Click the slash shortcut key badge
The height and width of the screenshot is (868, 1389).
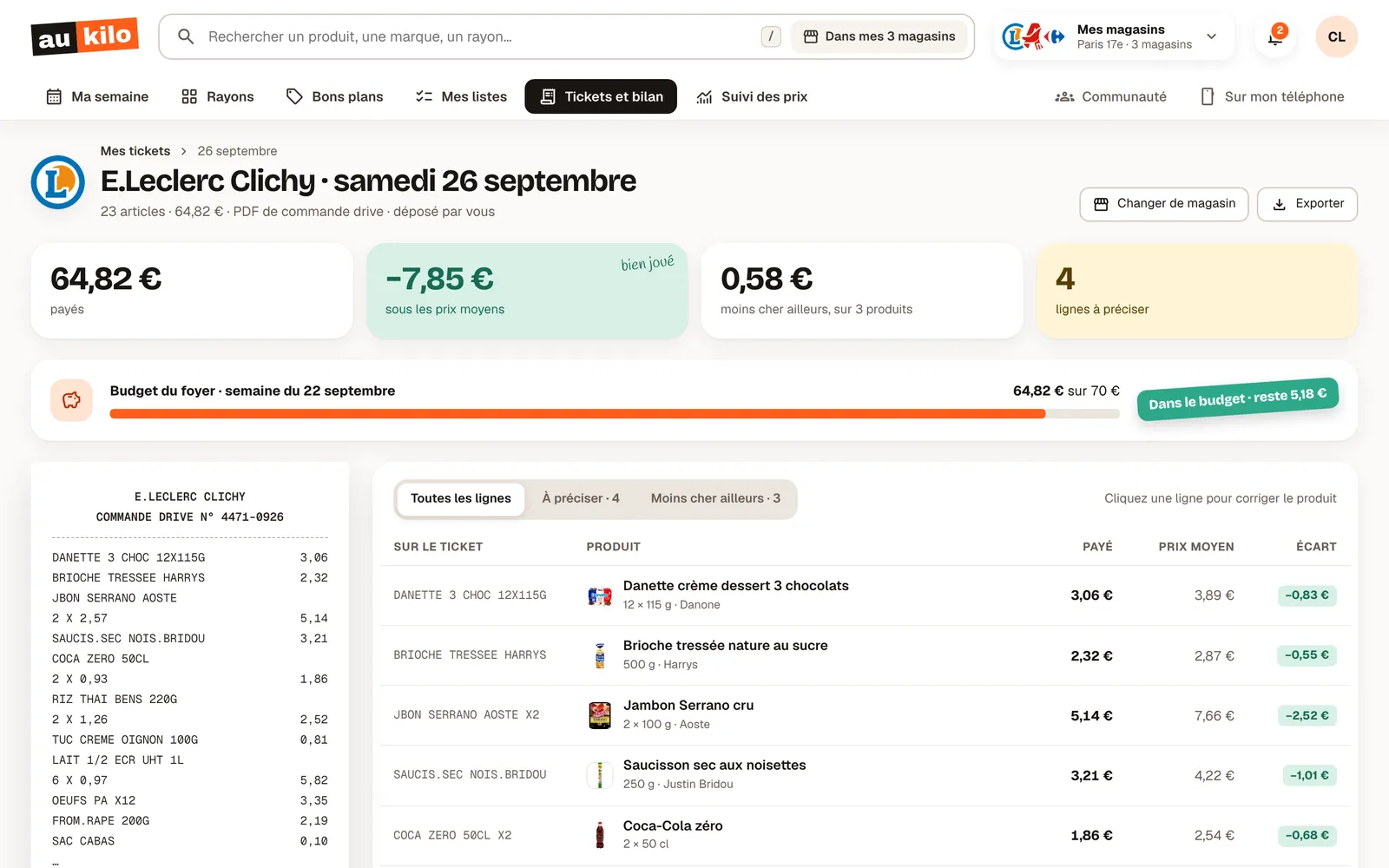(x=771, y=36)
